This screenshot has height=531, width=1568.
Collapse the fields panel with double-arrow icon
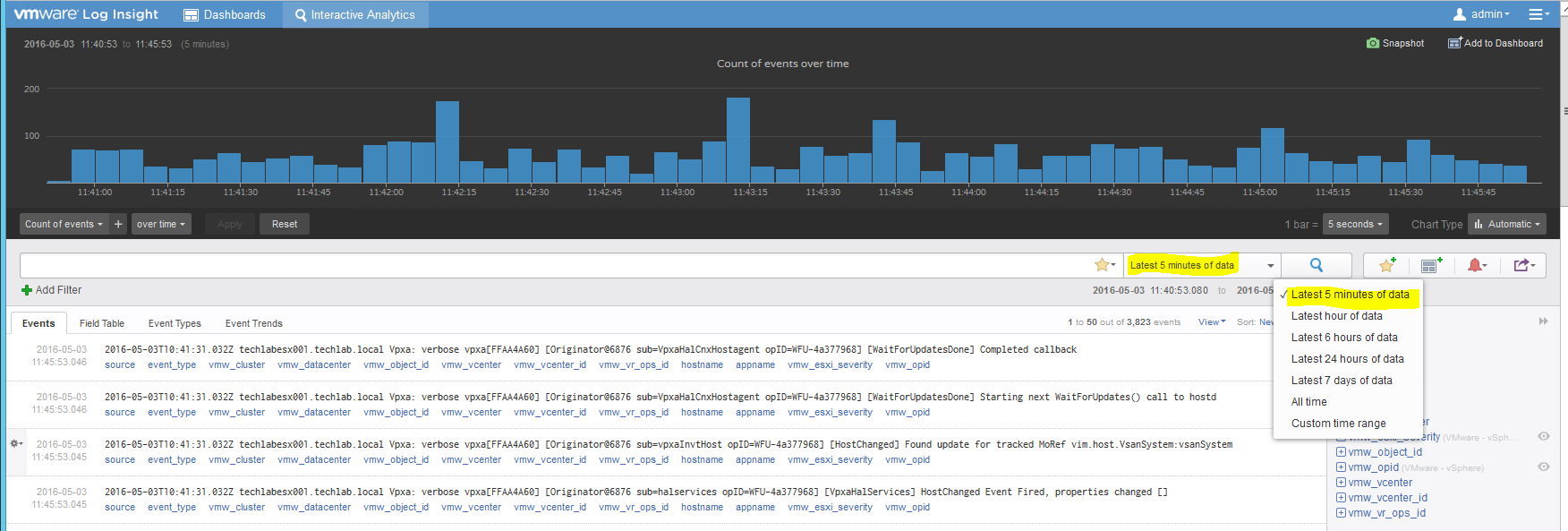(x=1544, y=321)
